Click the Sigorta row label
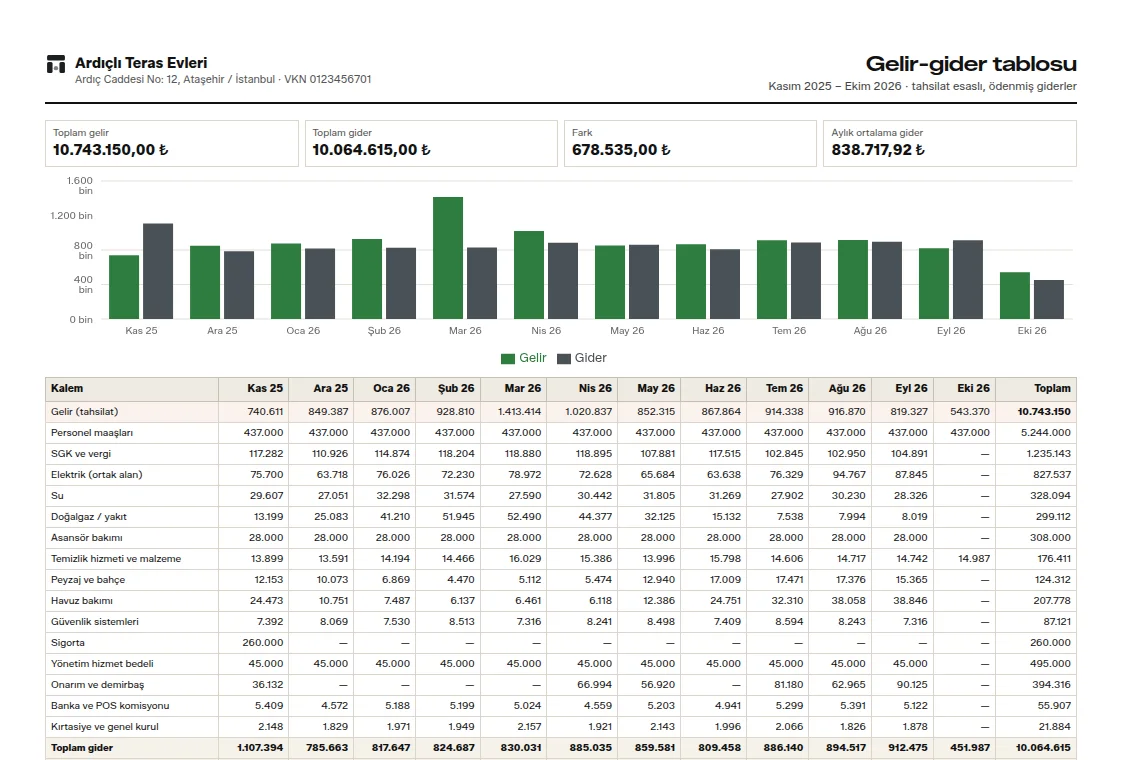The width and height of the screenshot is (1122, 760). click(67, 643)
